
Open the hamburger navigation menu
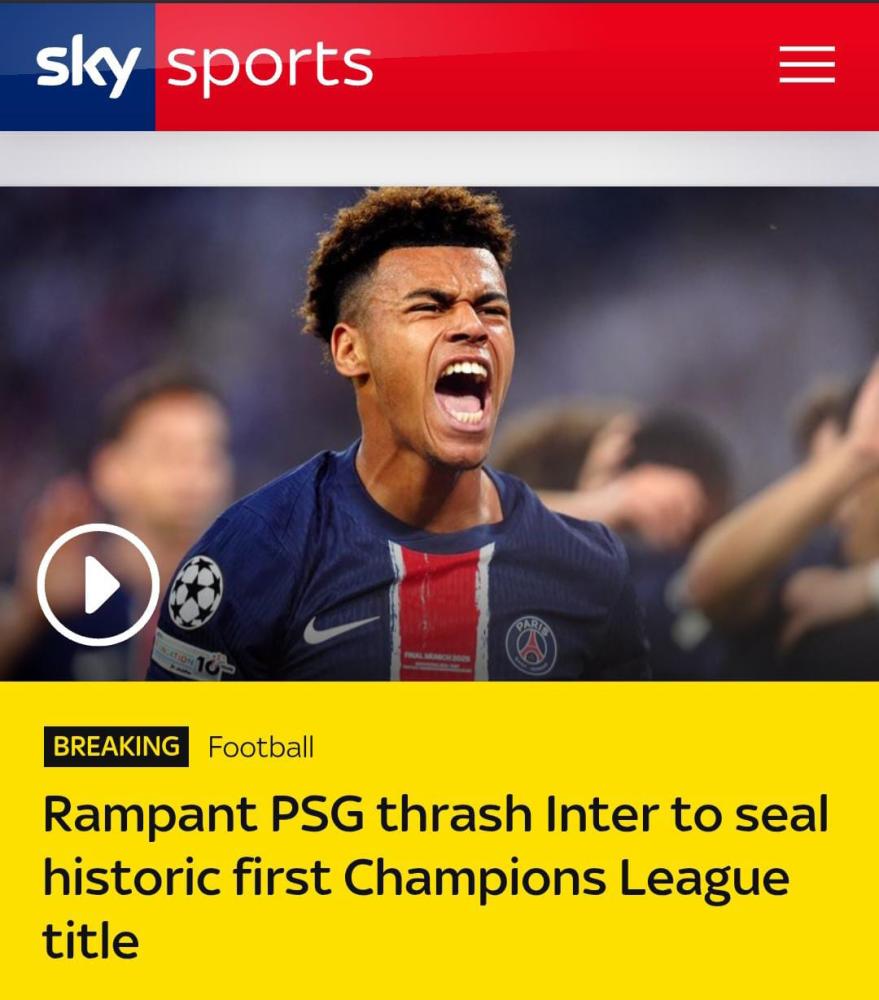point(807,64)
